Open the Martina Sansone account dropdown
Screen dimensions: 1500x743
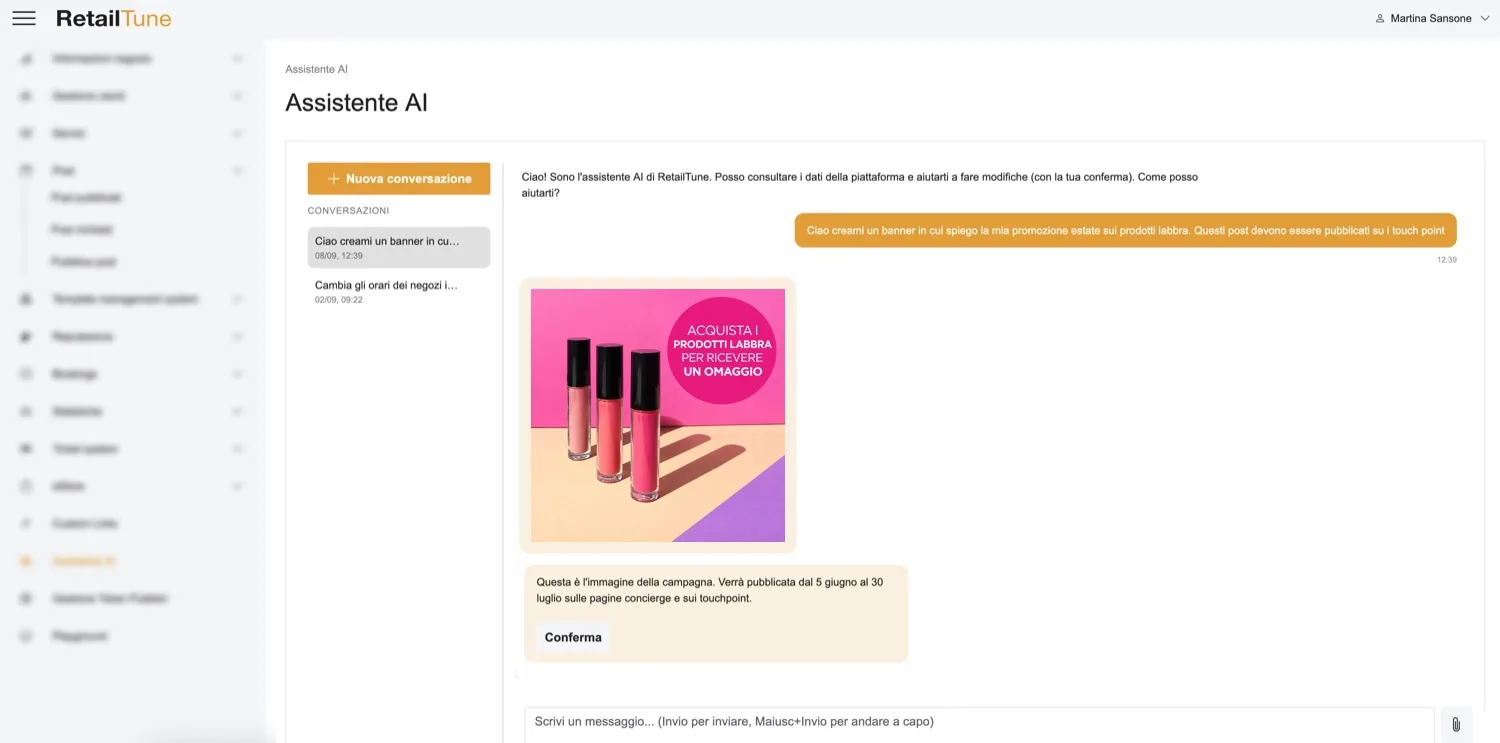click(1432, 18)
